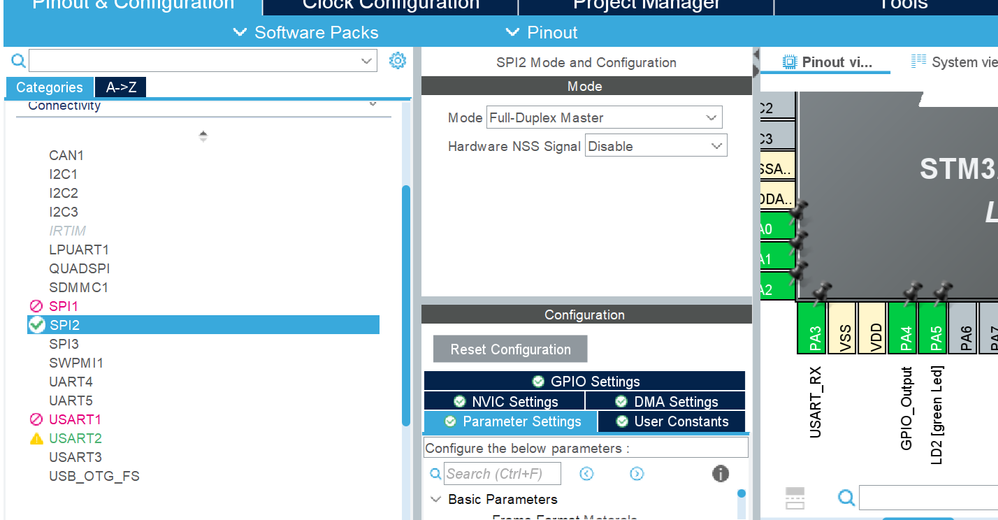Open the peripheral search settings gear
The width and height of the screenshot is (998, 520).
click(397, 60)
